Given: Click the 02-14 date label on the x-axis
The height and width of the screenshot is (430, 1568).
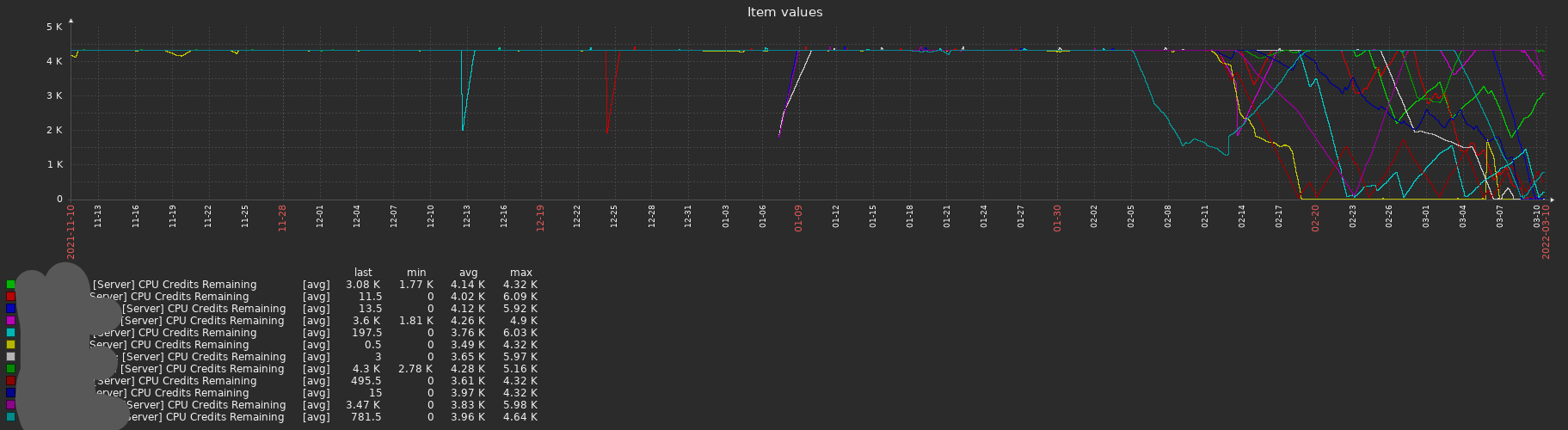Looking at the screenshot, I should click(1242, 216).
